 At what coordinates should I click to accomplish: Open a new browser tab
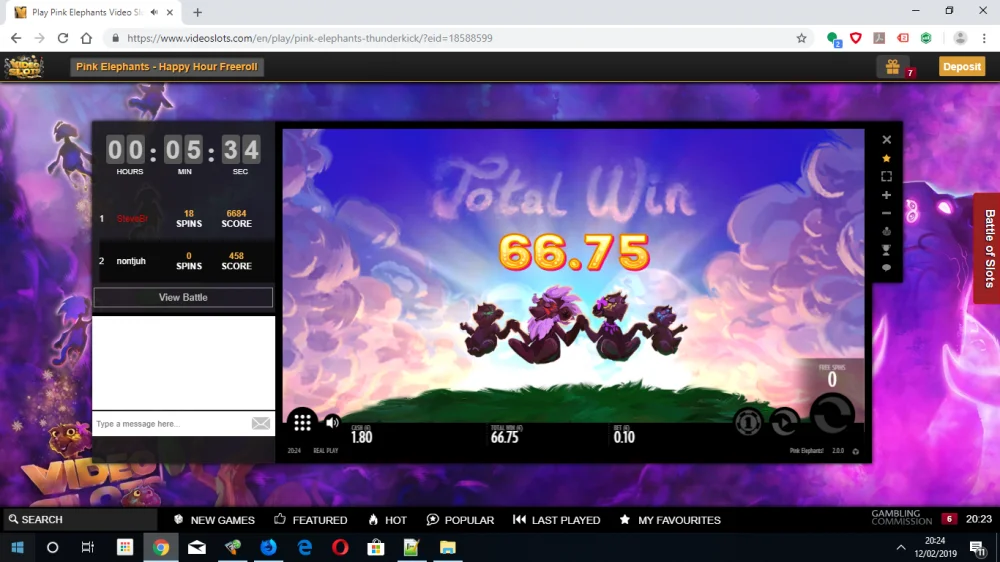tap(198, 12)
